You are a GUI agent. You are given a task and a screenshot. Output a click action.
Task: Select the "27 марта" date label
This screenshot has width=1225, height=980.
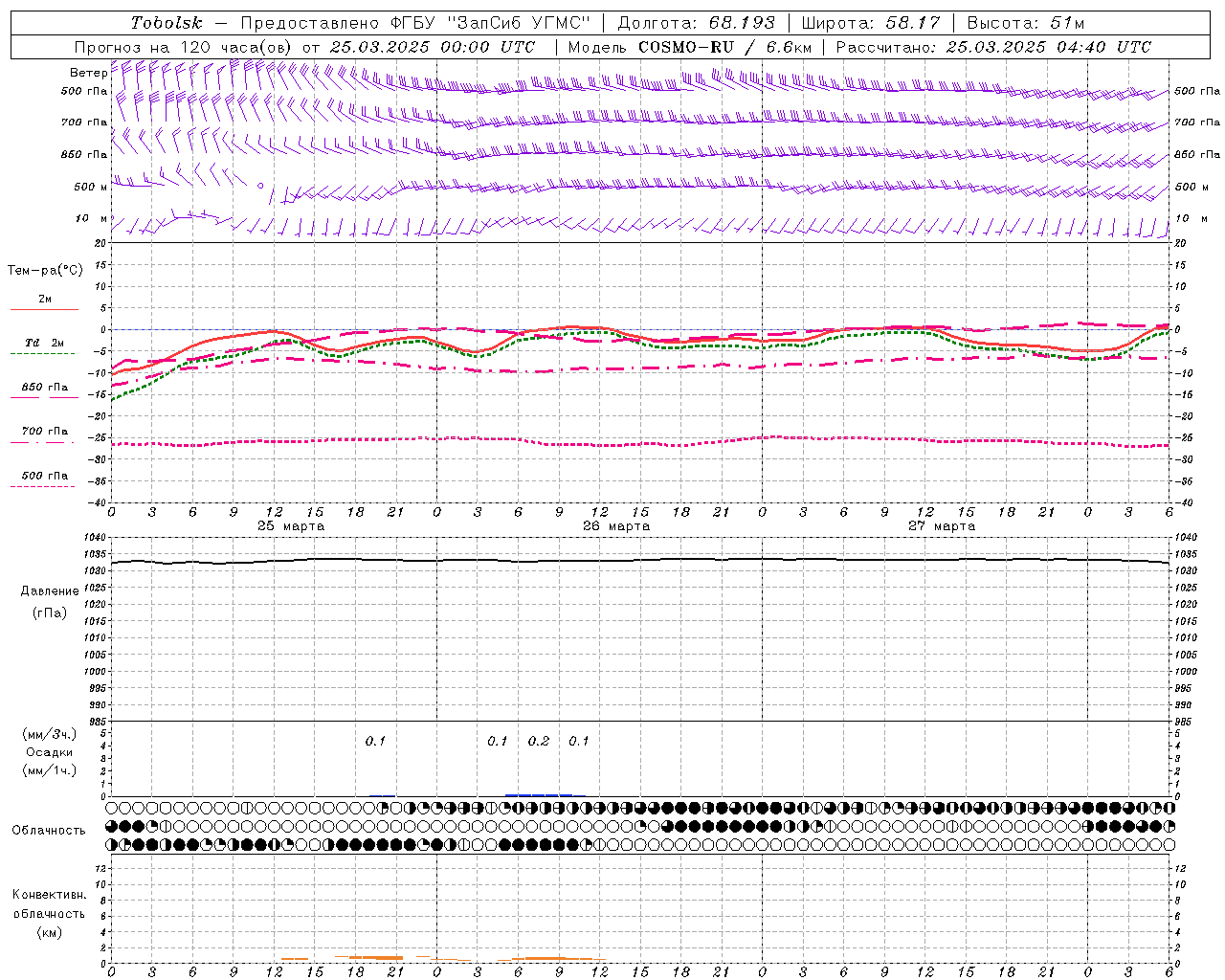(x=942, y=525)
